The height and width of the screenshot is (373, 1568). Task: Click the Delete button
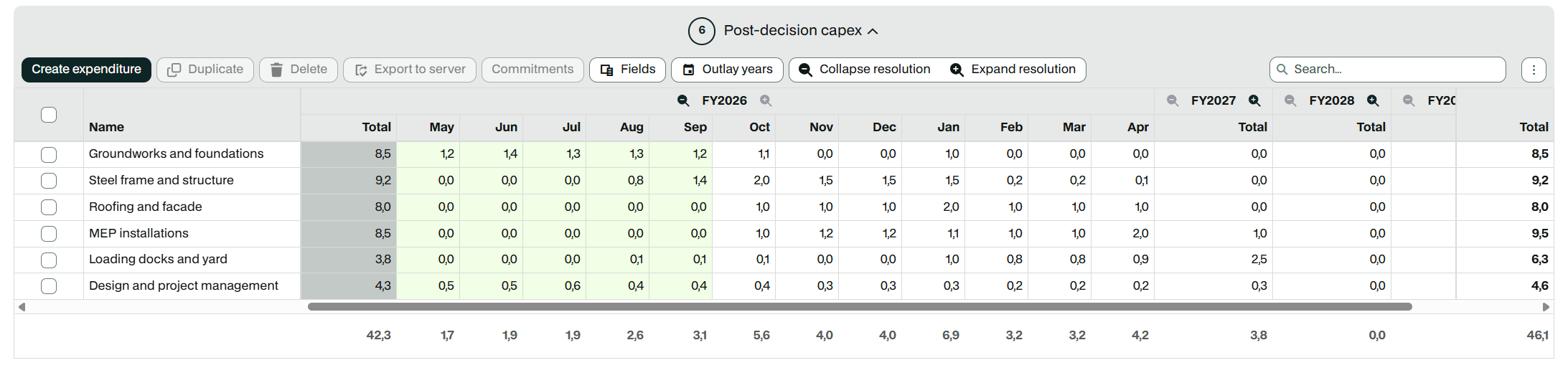click(299, 70)
